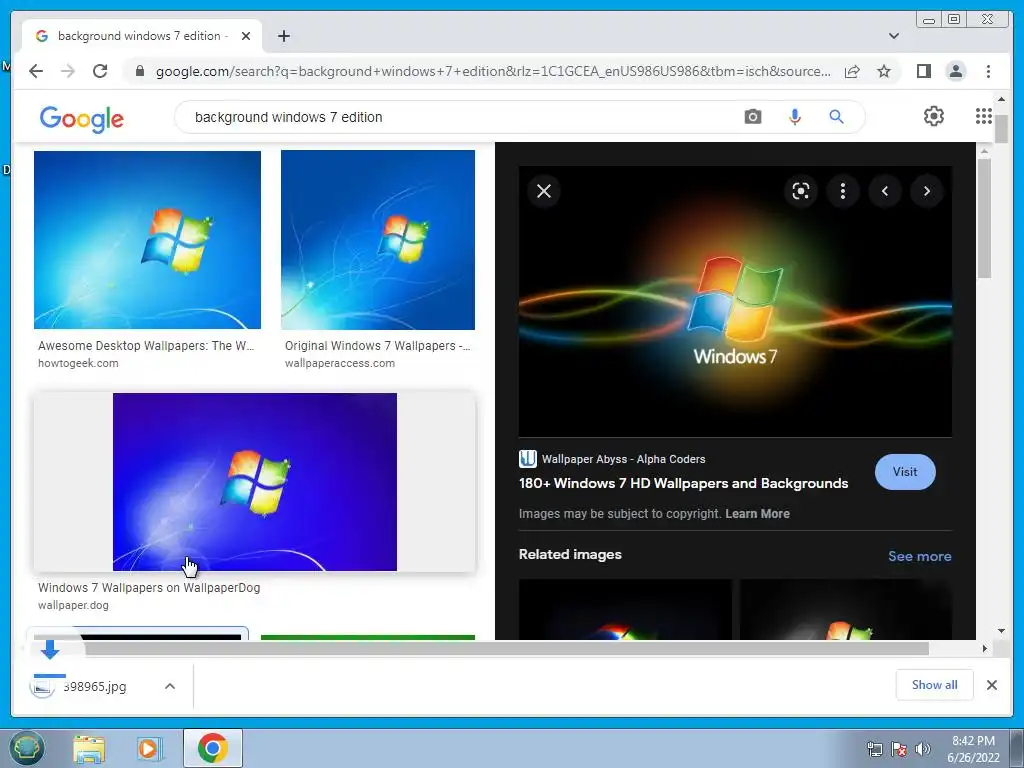Close the image preview panel

pyautogui.click(x=544, y=191)
